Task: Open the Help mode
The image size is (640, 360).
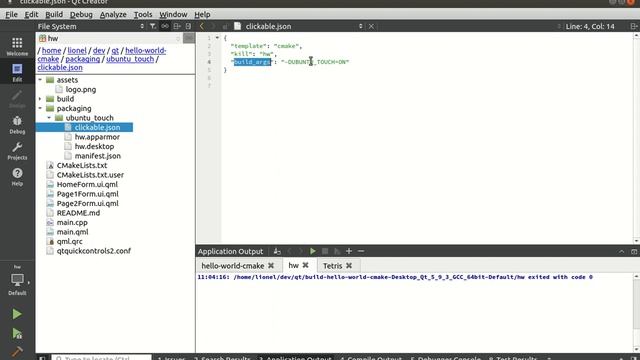Action: coord(17,177)
